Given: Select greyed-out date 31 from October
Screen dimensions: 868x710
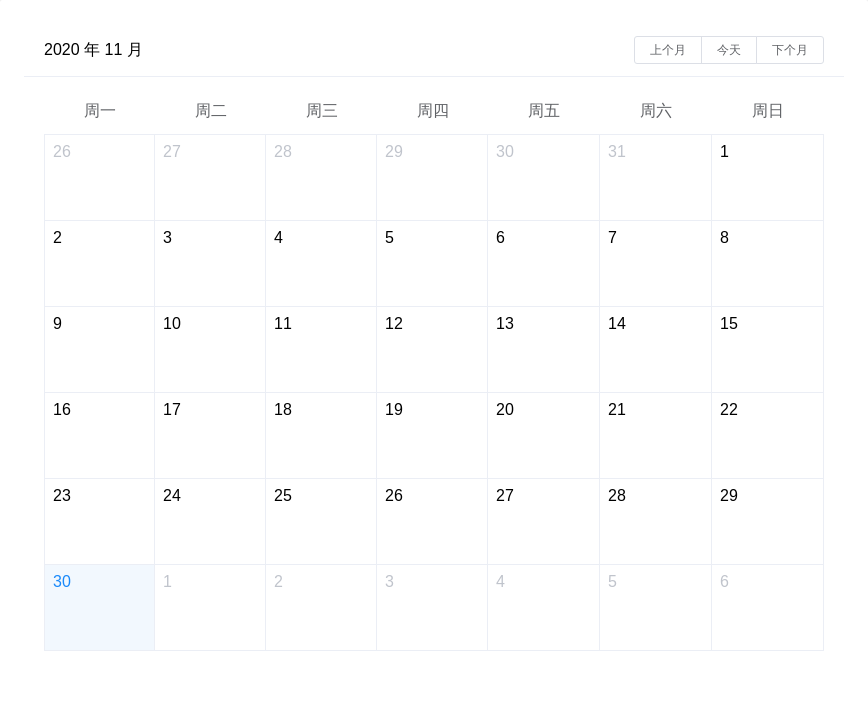Looking at the screenshot, I should tap(655, 178).
